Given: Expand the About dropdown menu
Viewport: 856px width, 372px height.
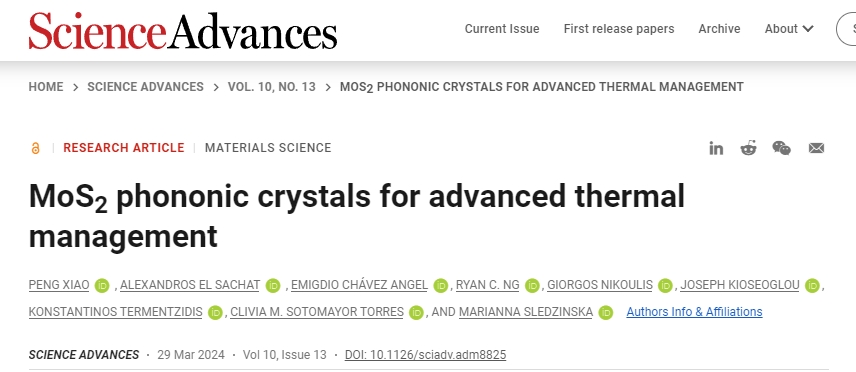Looking at the screenshot, I should [789, 29].
